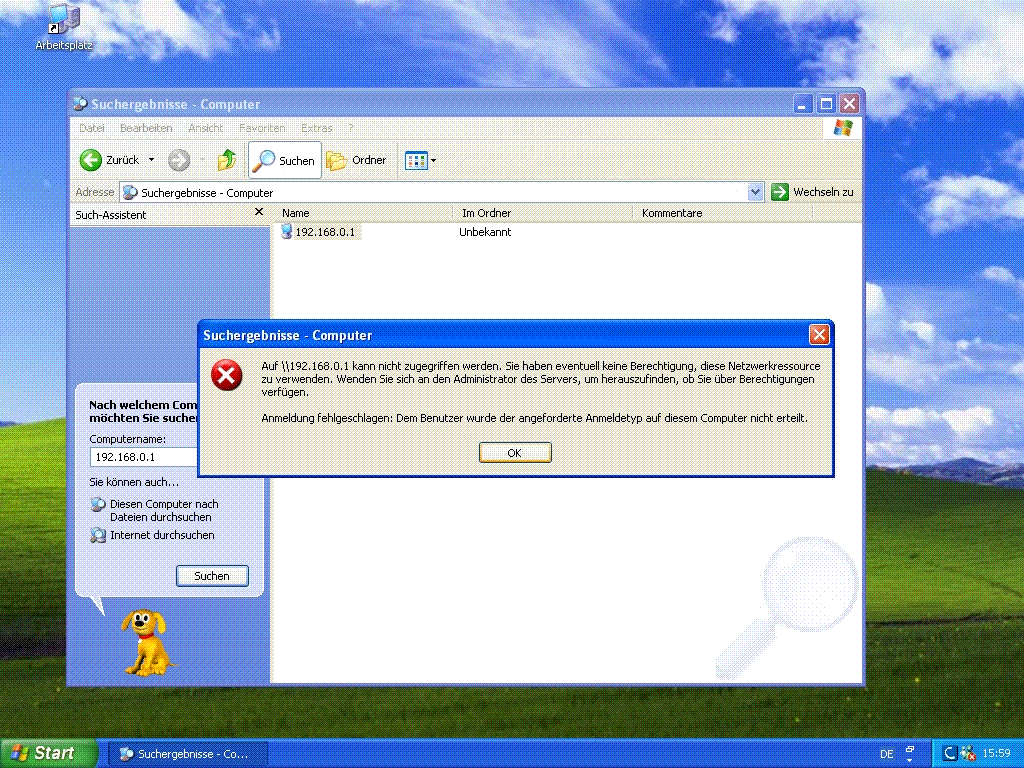Open the Ansichten view icon dropdown
This screenshot has width=1024, height=768.
420,160
